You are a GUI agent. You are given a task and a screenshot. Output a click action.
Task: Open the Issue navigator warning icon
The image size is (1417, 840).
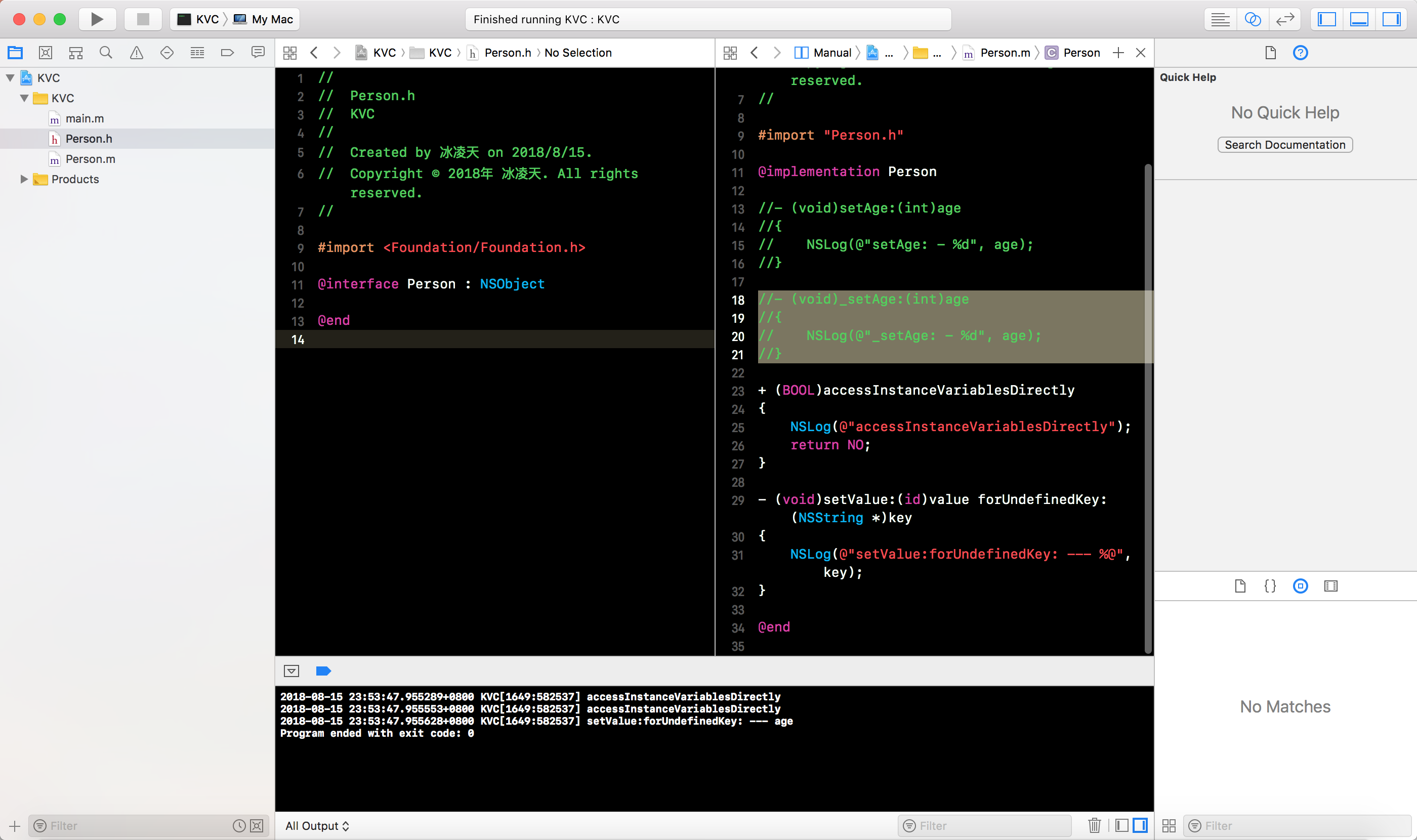(137, 53)
